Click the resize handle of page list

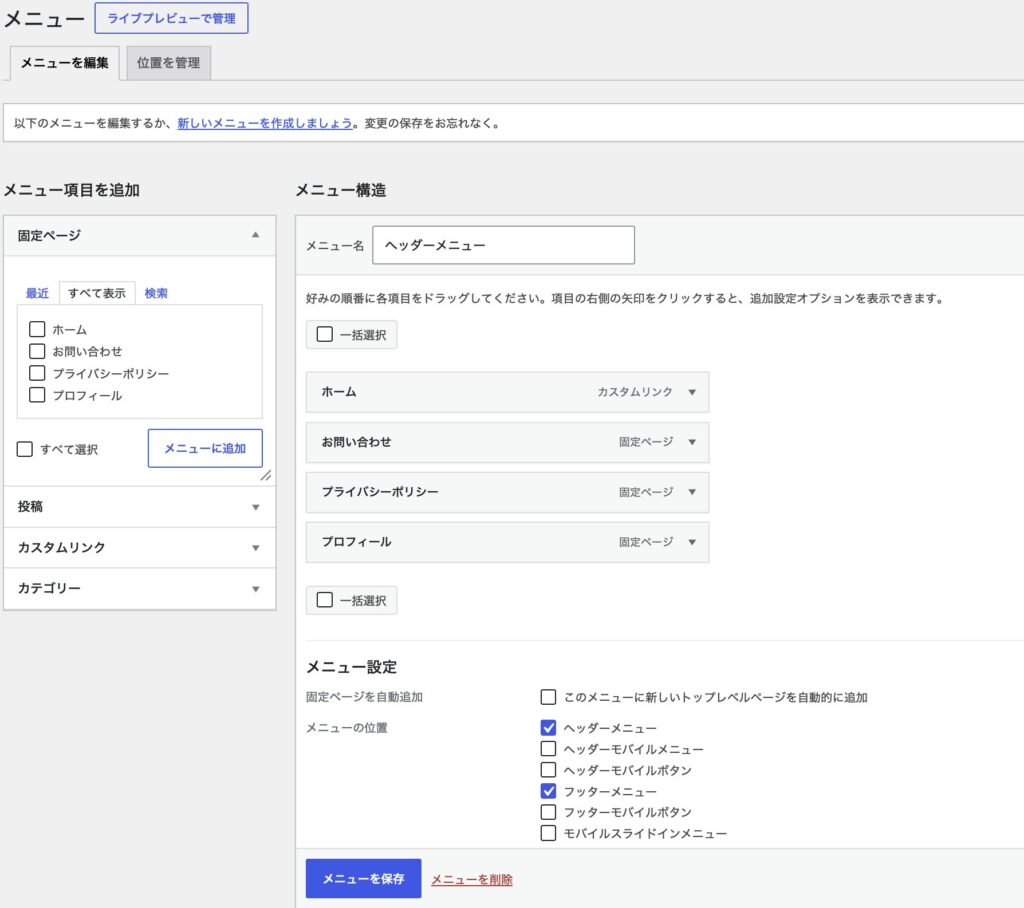(266, 476)
